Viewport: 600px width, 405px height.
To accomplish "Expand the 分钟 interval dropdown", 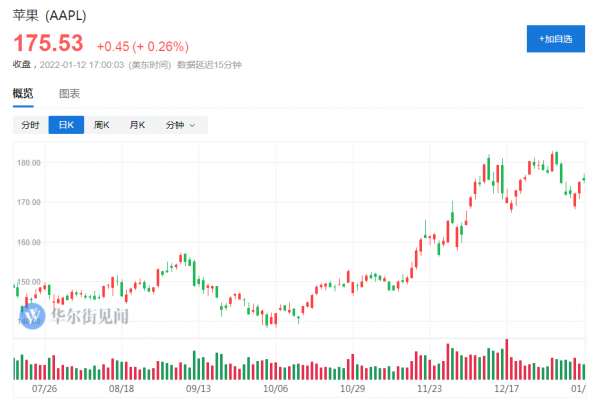I will (180, 125).
